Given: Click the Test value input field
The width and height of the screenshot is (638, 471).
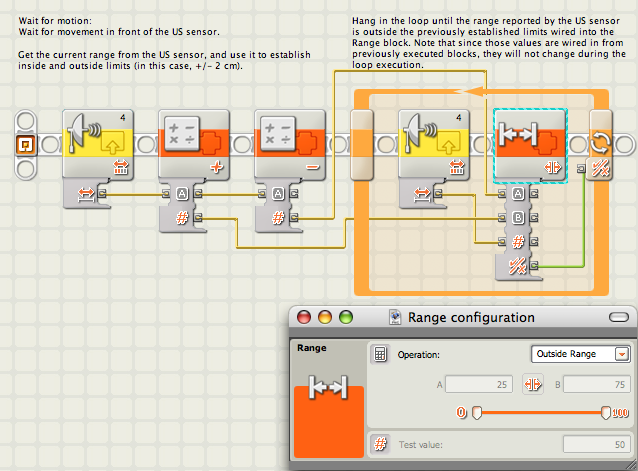Looking at the screenshot, I should coord(596,444).
